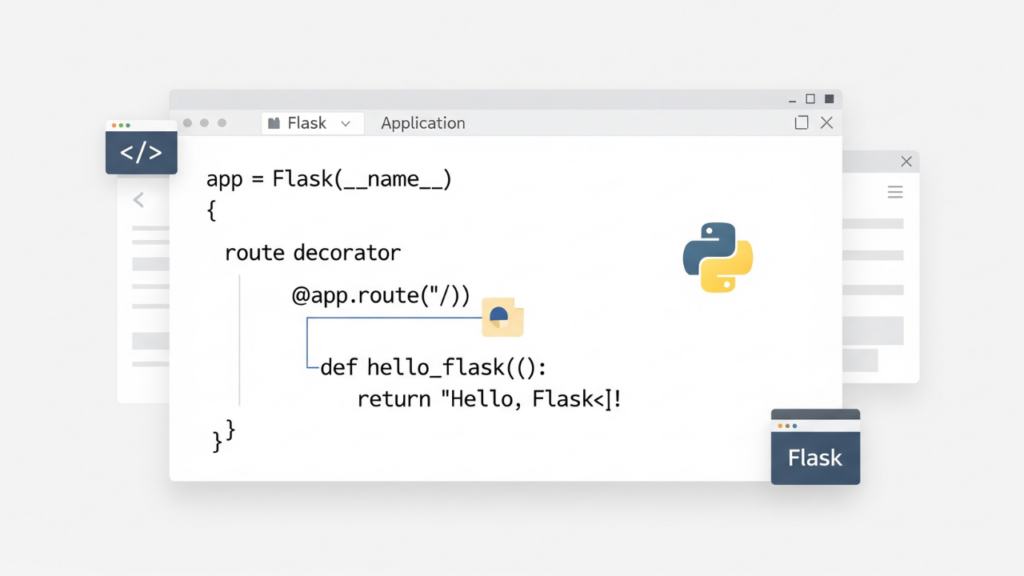Click the </> code snippet badge
The width and height of the screenshot is (1024, 576).
click(x=140, y=152)
